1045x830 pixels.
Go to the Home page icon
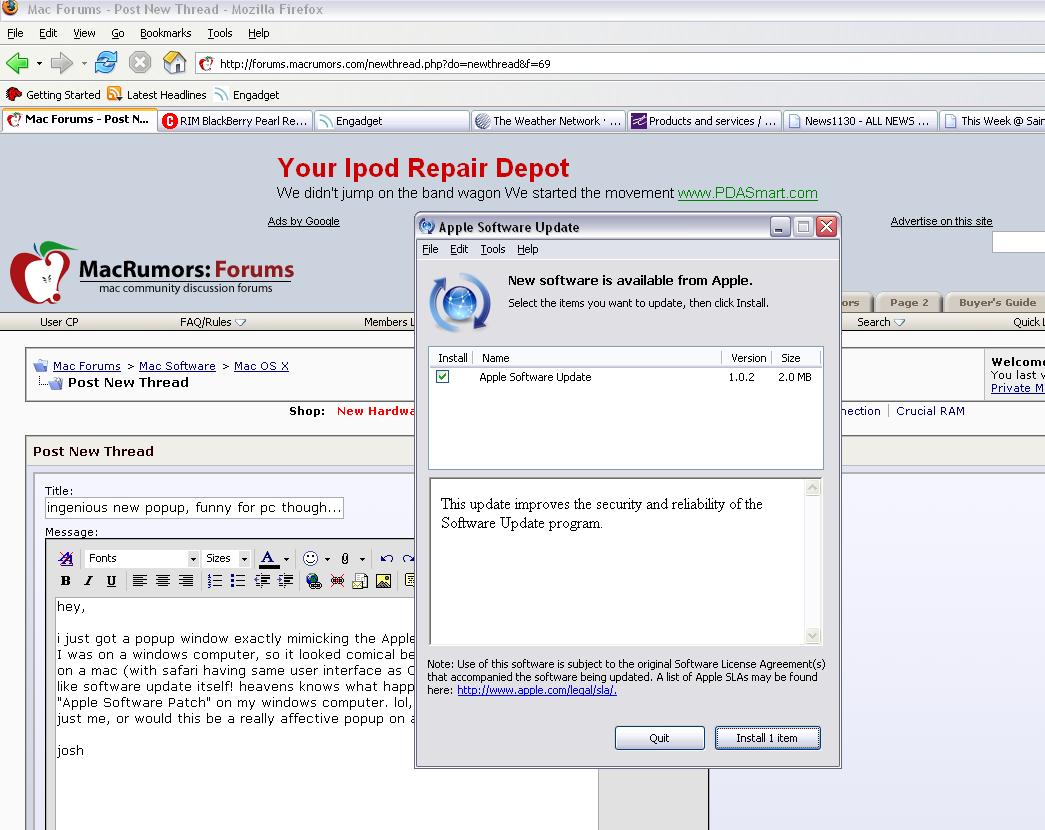tap(175, 63)
